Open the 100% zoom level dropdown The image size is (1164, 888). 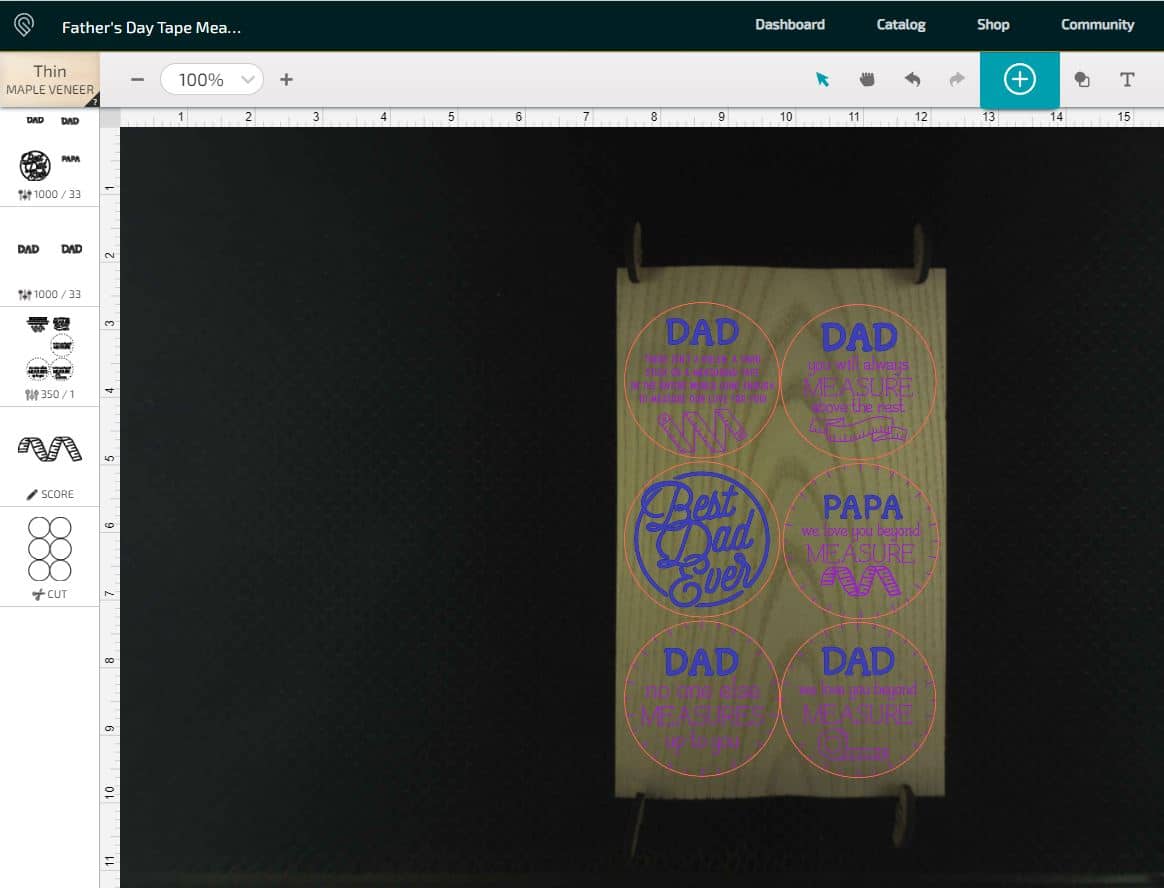pos(212,79)
